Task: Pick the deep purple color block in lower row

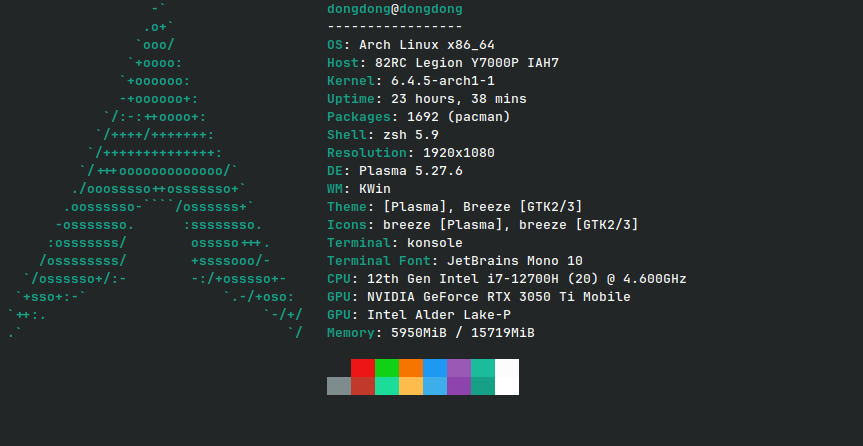Action: 459,386
